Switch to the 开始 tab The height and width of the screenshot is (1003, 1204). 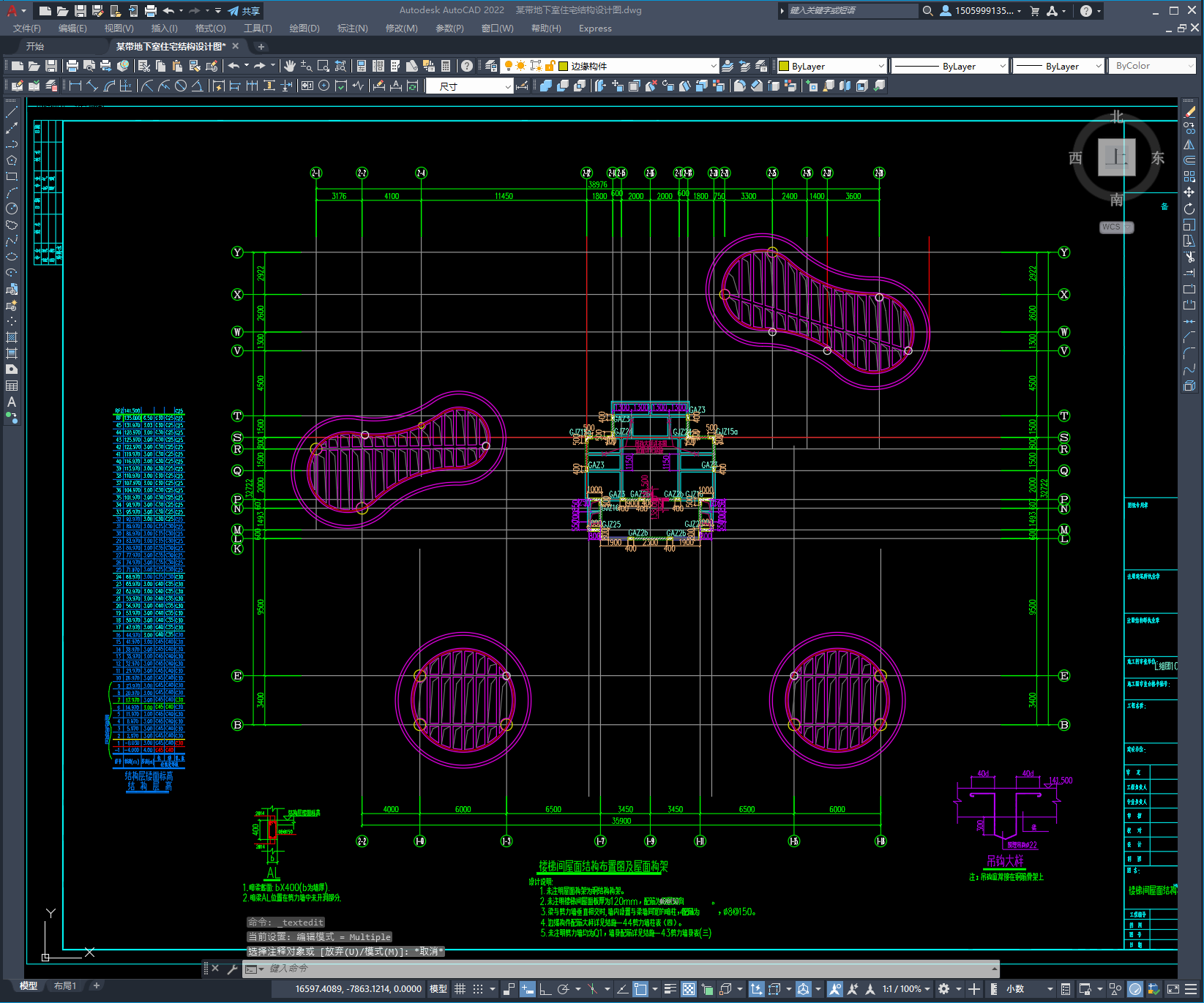[35, 46]
